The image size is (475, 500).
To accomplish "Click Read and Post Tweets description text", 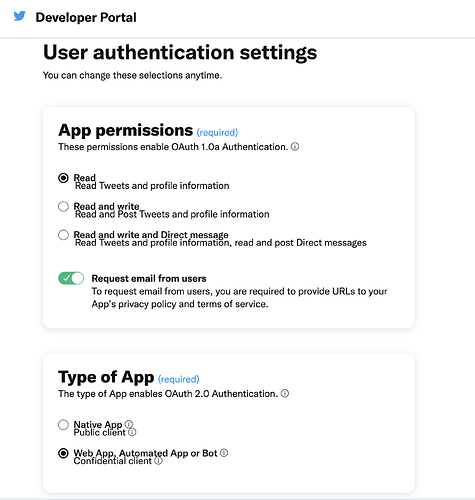I will pyautogui.click(x=172, y=214).
